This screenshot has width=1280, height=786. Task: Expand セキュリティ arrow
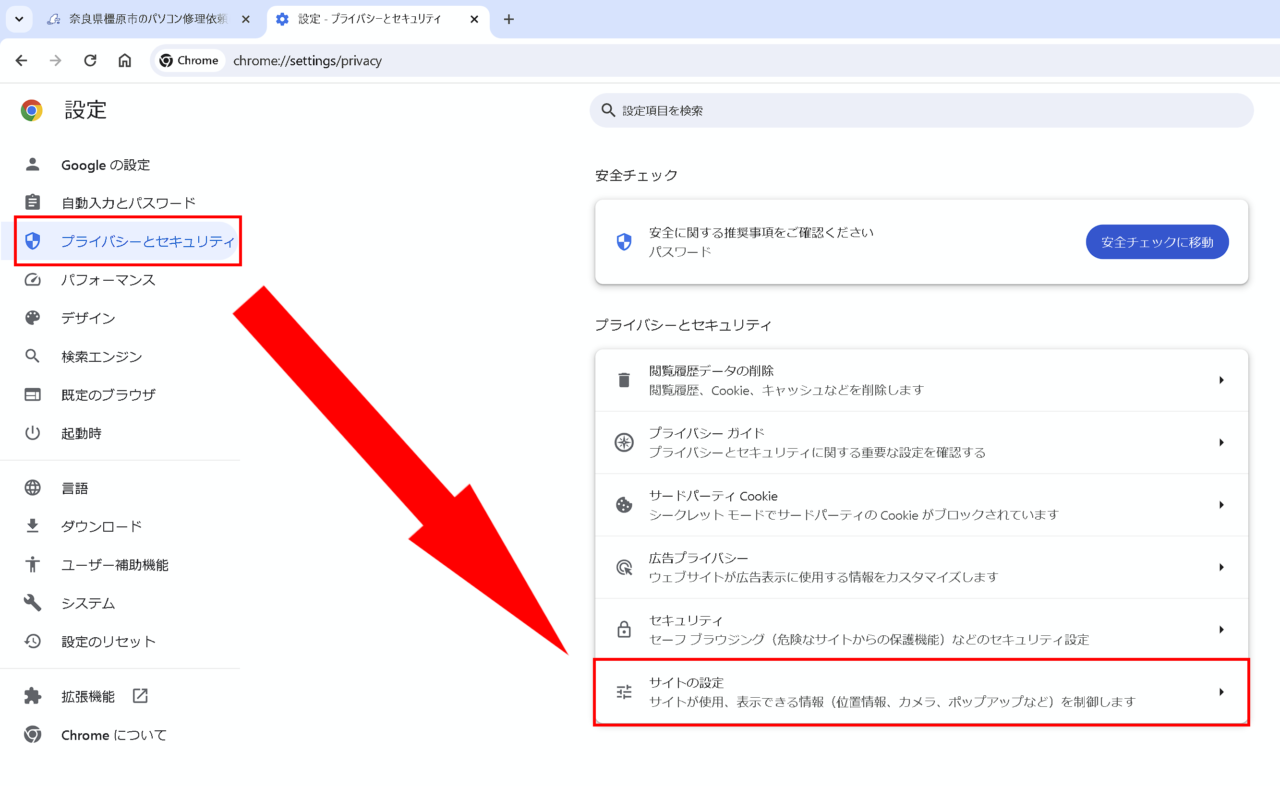tap(1221, 629)
